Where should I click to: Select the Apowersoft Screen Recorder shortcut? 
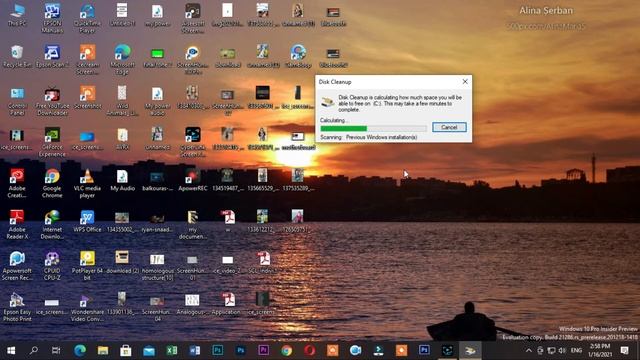point(17,266)
